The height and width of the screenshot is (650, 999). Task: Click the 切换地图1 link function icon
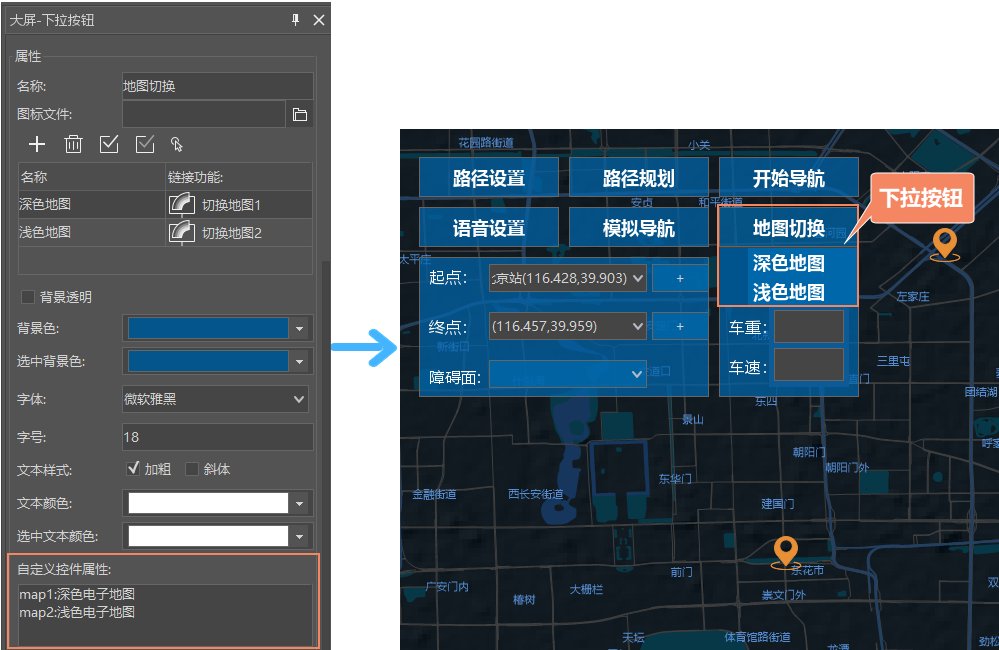(181, 205)
